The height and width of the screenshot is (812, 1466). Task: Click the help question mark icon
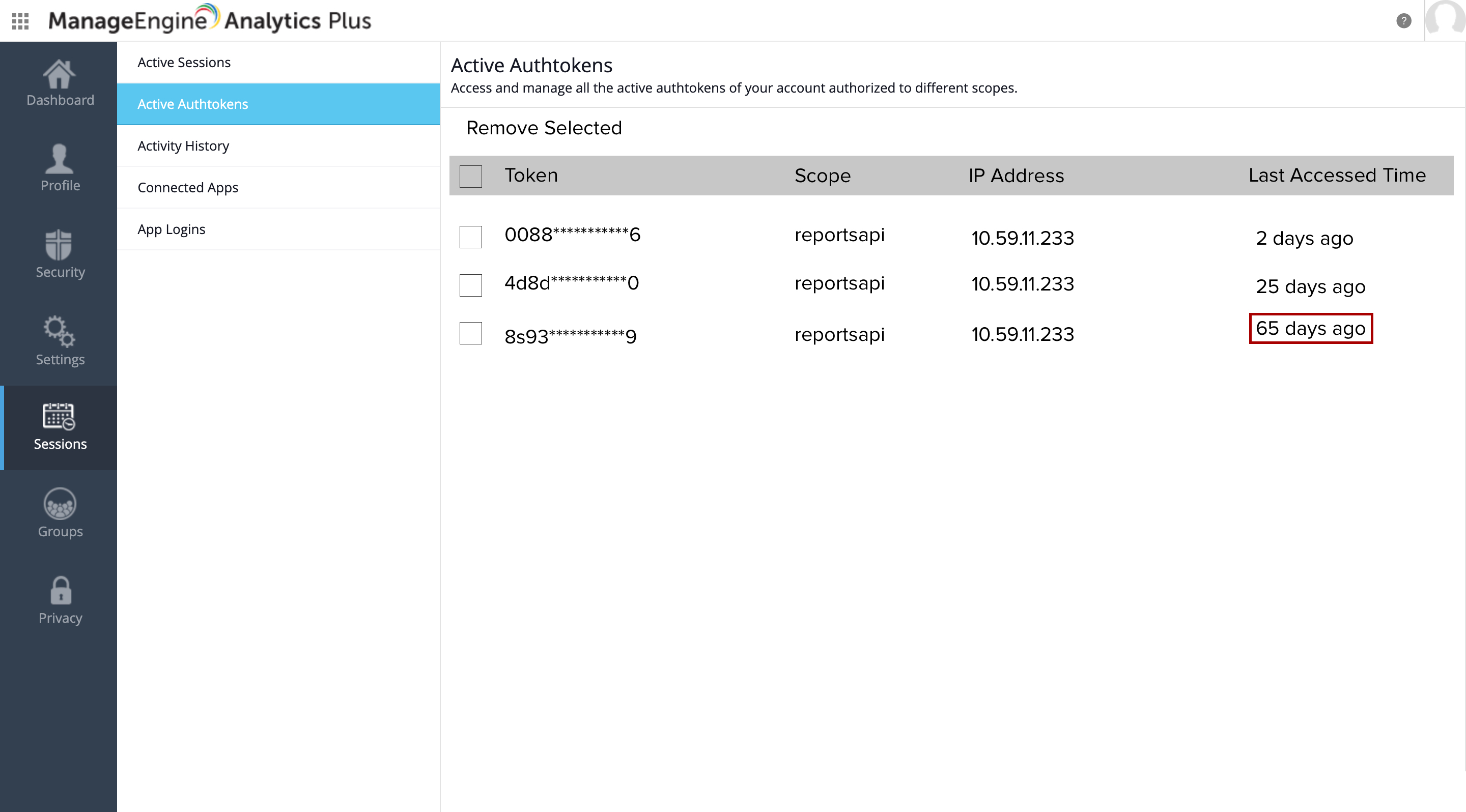[1403, 21]
